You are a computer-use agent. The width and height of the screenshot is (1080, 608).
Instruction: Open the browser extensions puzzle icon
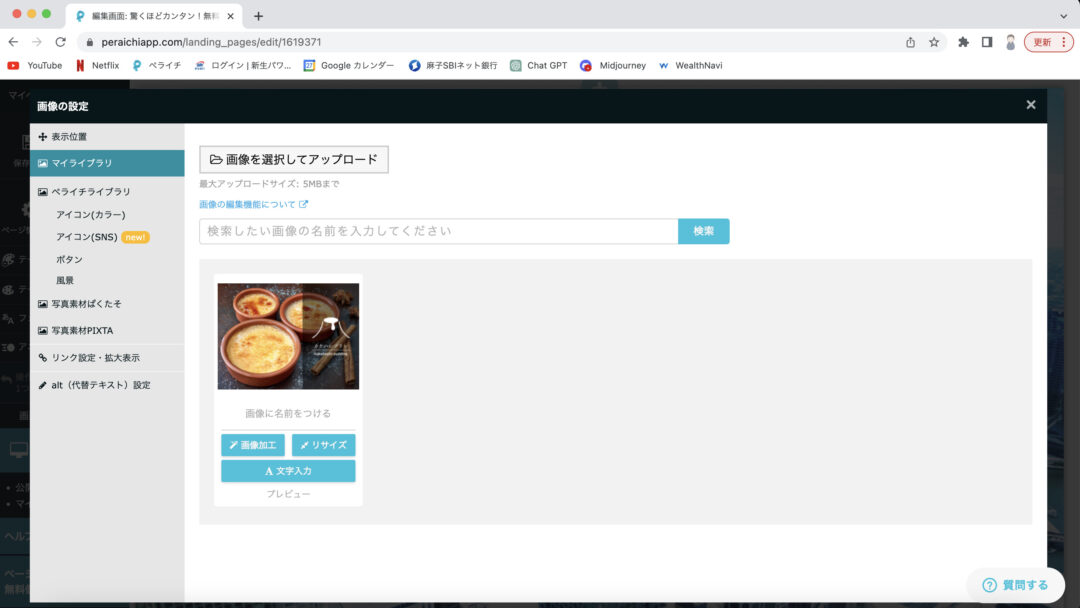point(963,42)
